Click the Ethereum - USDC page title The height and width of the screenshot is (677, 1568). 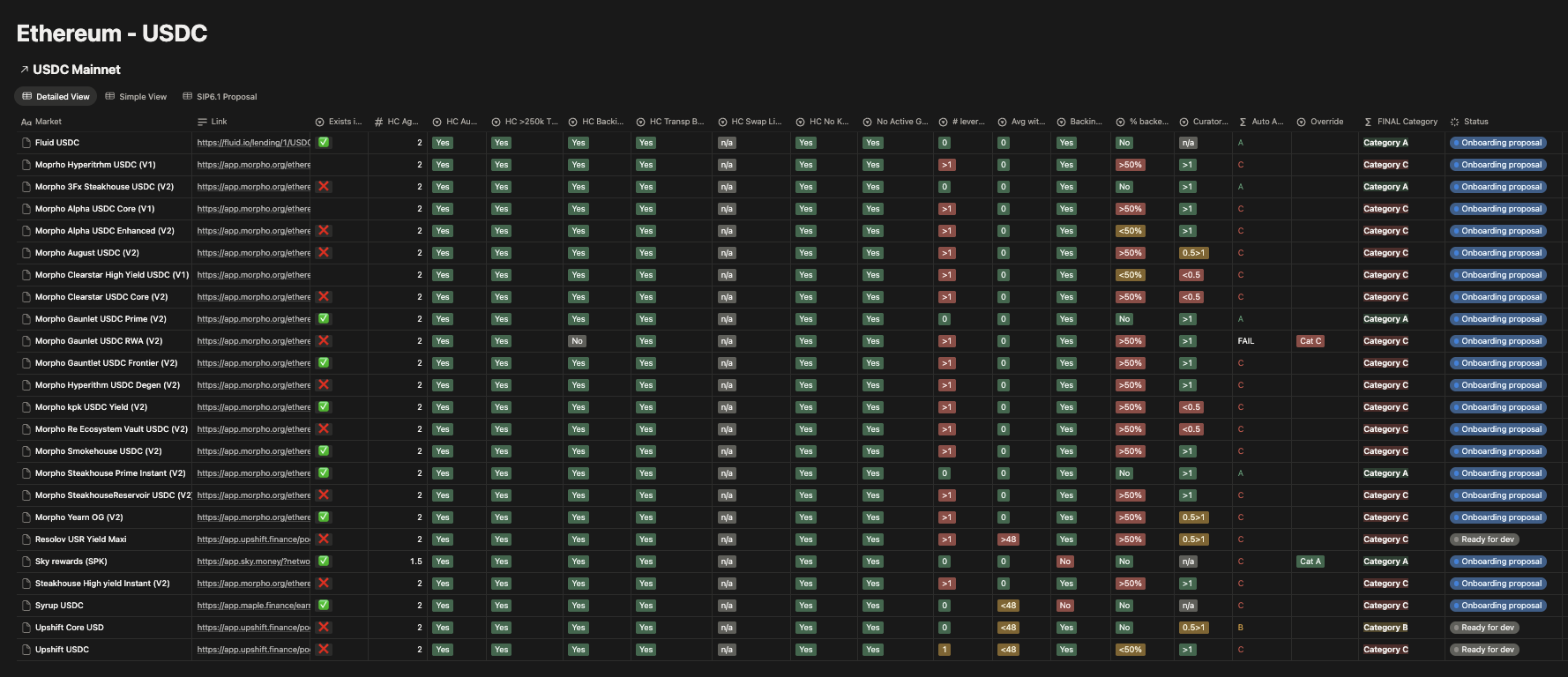(x=112, y=33)
